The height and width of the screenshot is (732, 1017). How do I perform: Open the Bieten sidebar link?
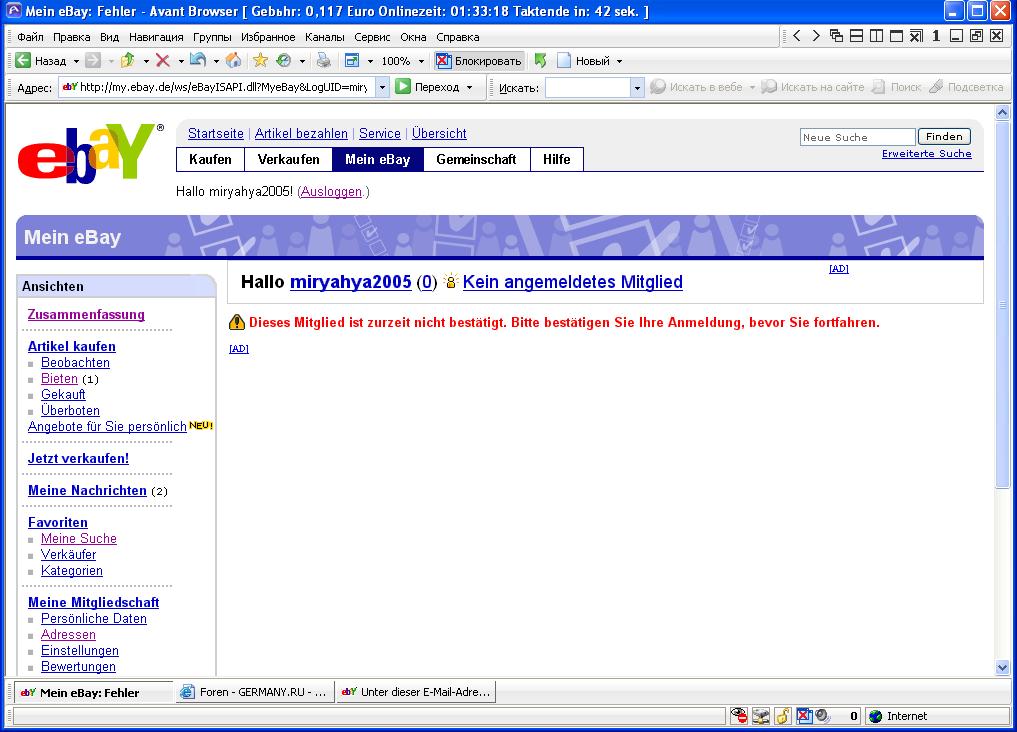59,378
